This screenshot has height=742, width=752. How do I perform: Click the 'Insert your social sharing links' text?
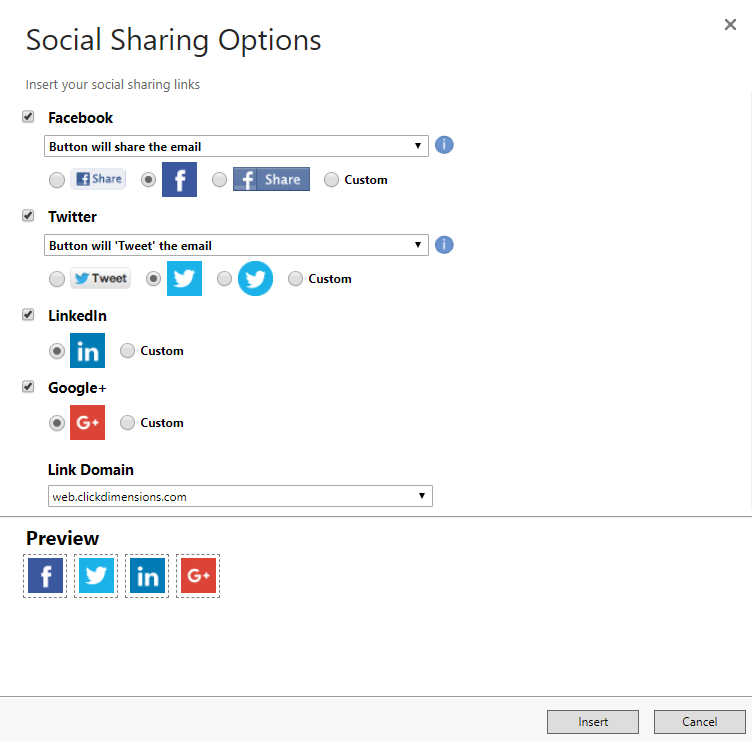(x=113, y=84)
